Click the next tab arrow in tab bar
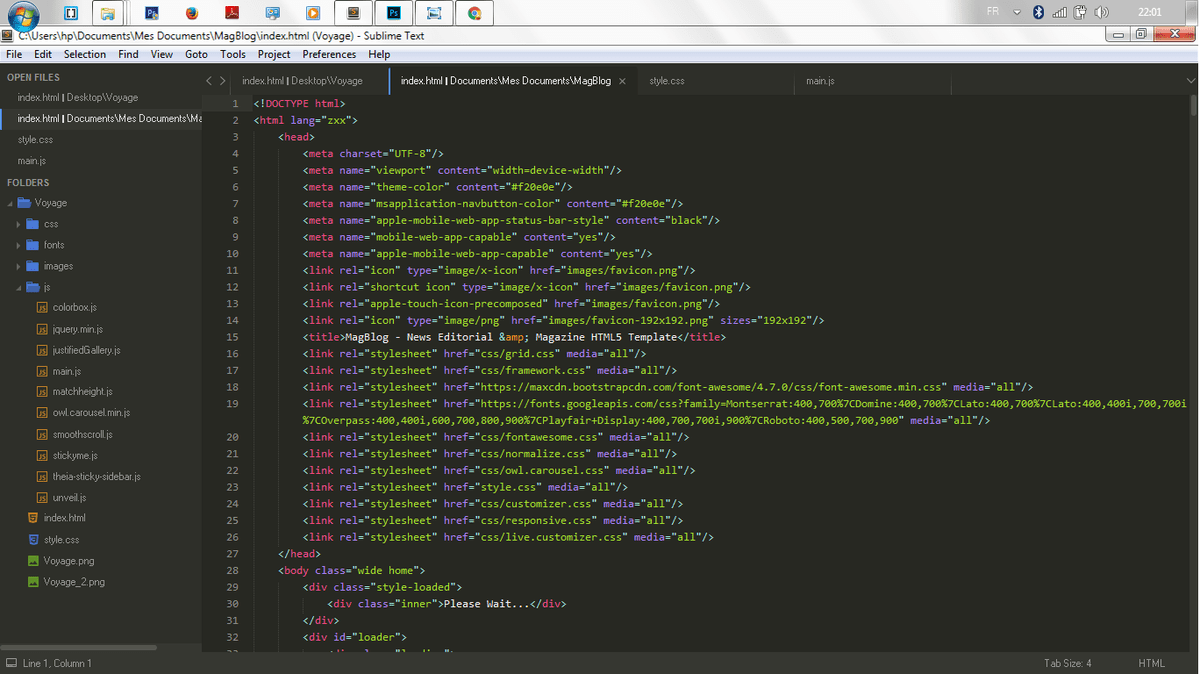The width and height of the screenshot is (1200, 674). pos(222,81)
